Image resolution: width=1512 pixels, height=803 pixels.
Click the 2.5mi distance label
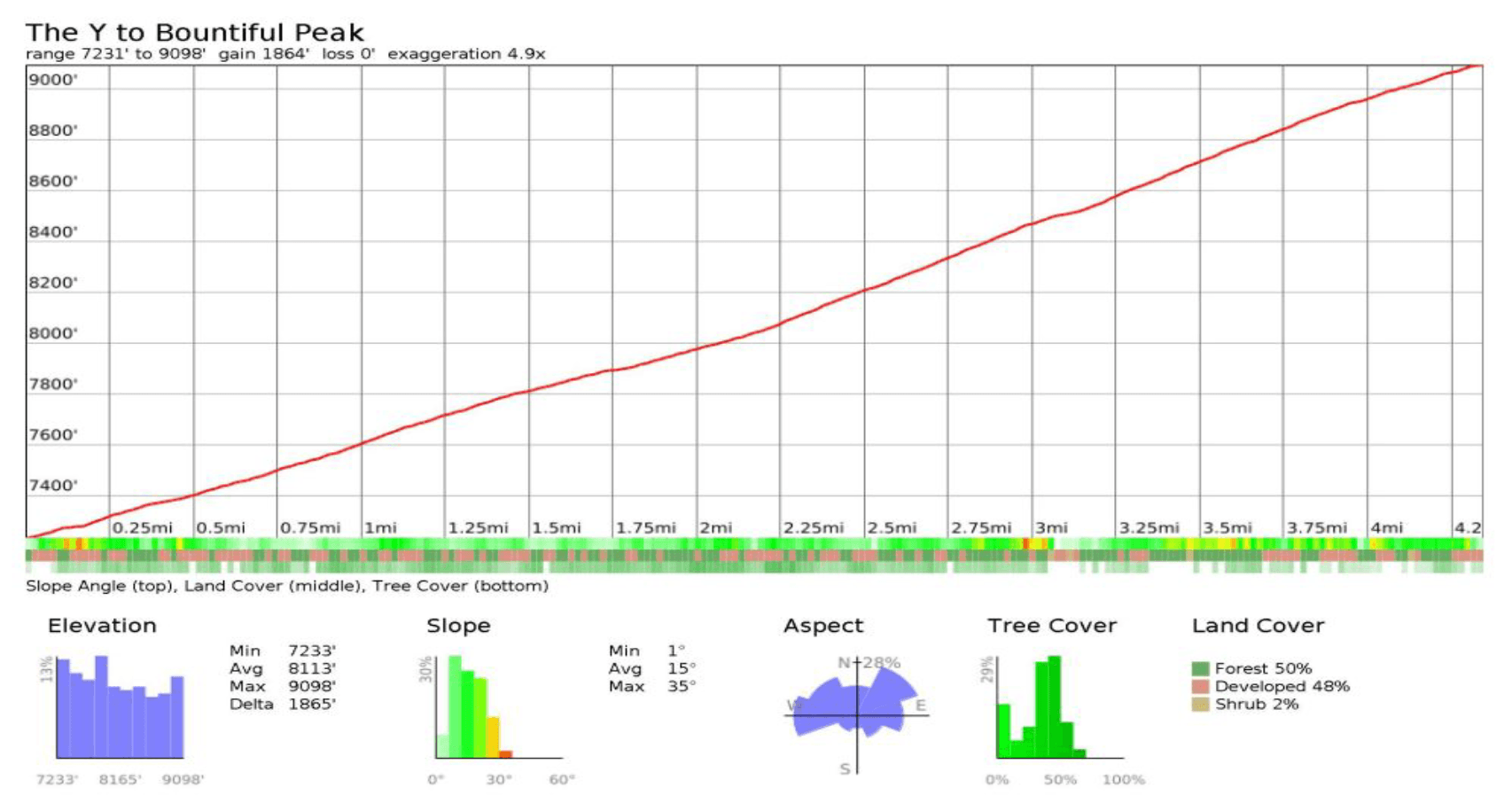pos(892,528)
